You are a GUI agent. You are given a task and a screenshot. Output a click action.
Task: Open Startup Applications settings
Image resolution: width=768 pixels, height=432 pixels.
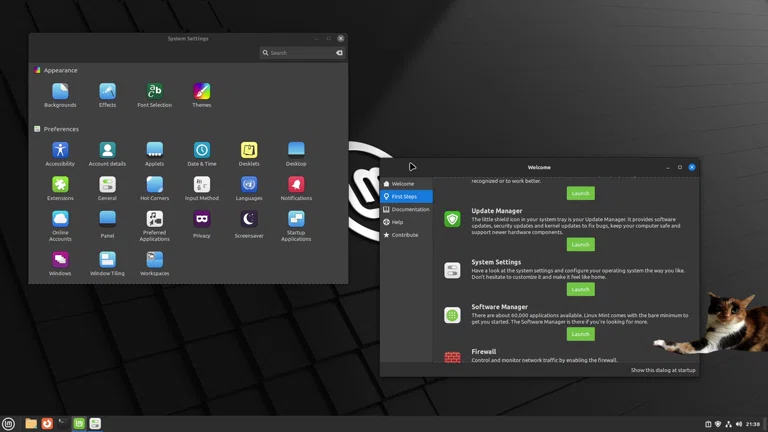pyautogui.click(x=296, y=226)
